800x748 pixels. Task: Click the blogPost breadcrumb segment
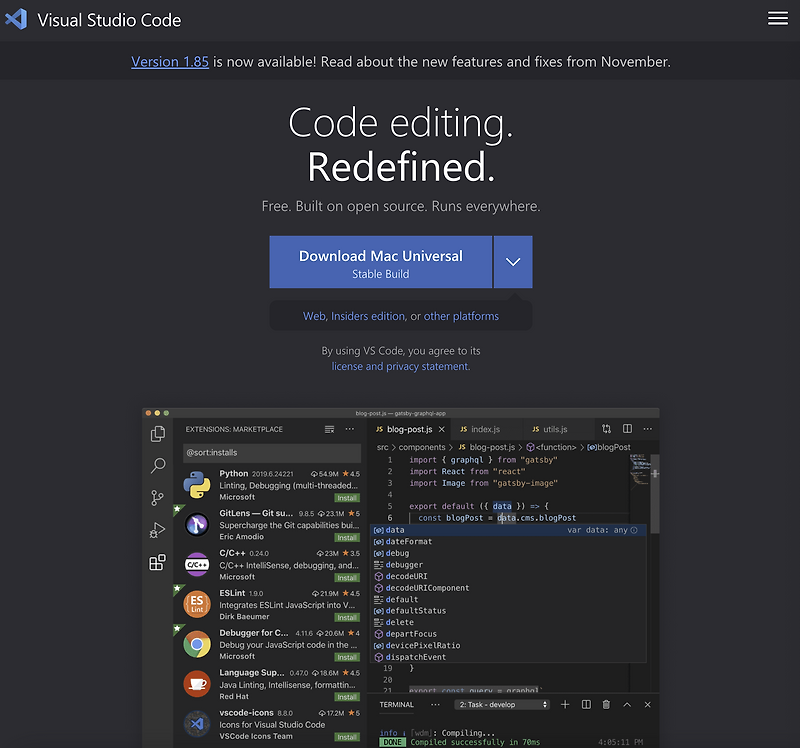[x=609, y=447]
